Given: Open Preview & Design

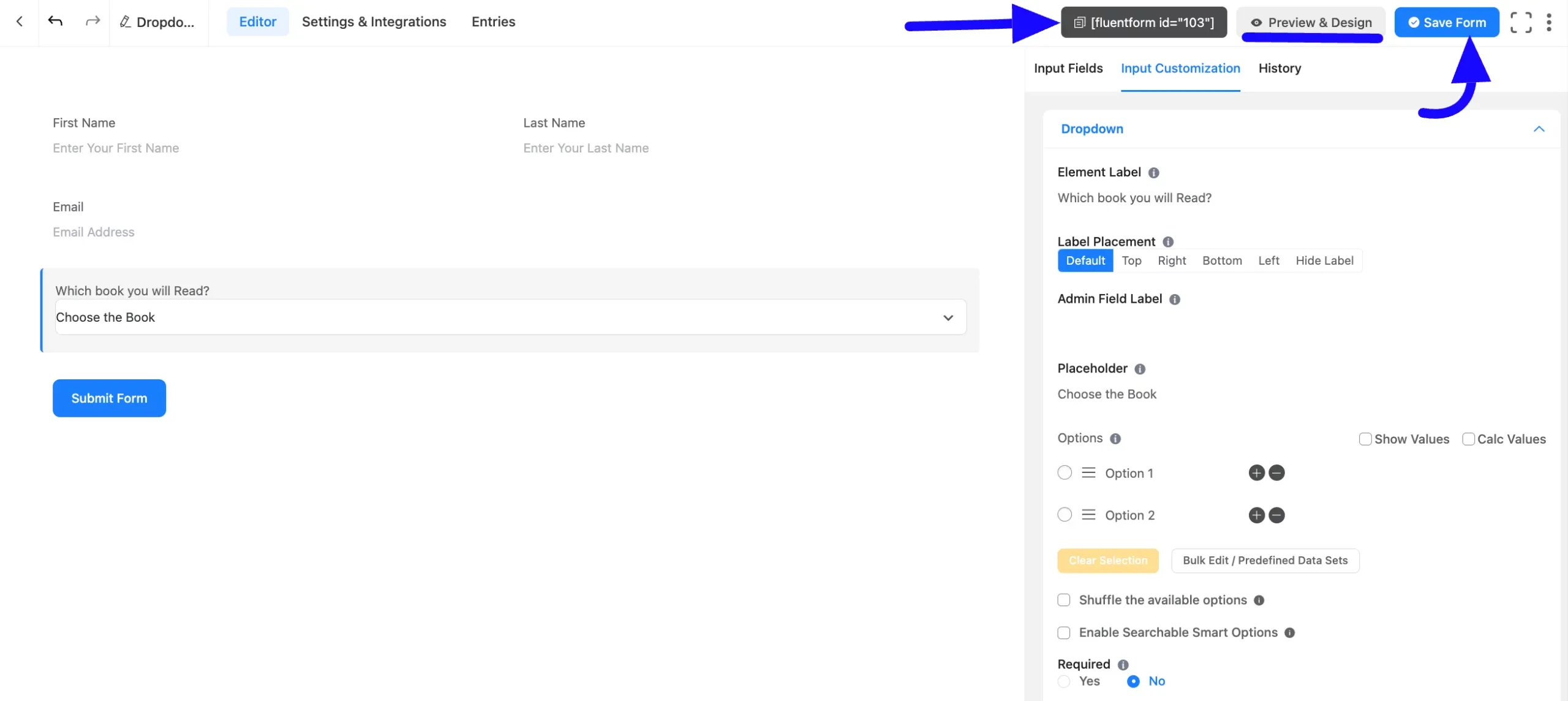Looking at the screenshot, I should coord(1311,23).
